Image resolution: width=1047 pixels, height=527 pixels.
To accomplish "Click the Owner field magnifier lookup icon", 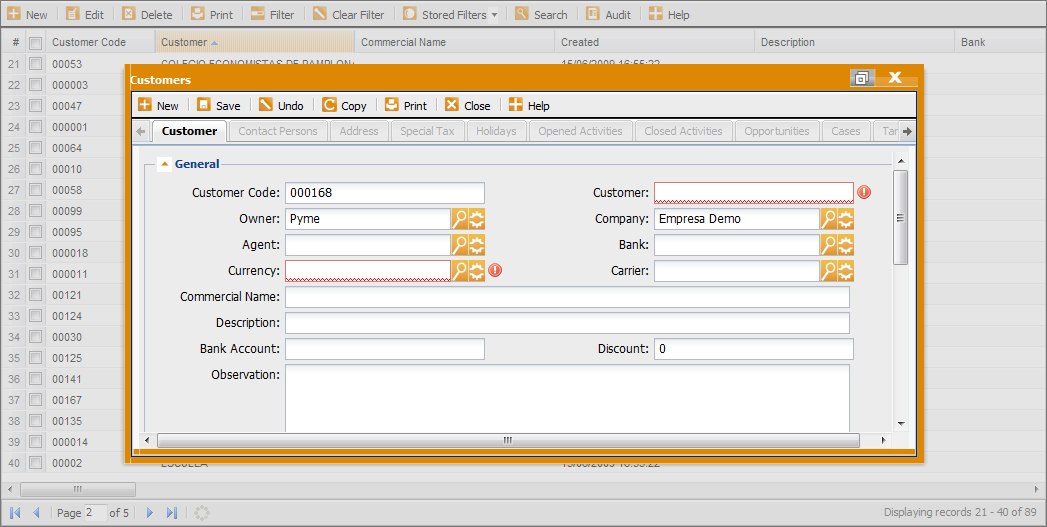I will [x=459, y=218].
